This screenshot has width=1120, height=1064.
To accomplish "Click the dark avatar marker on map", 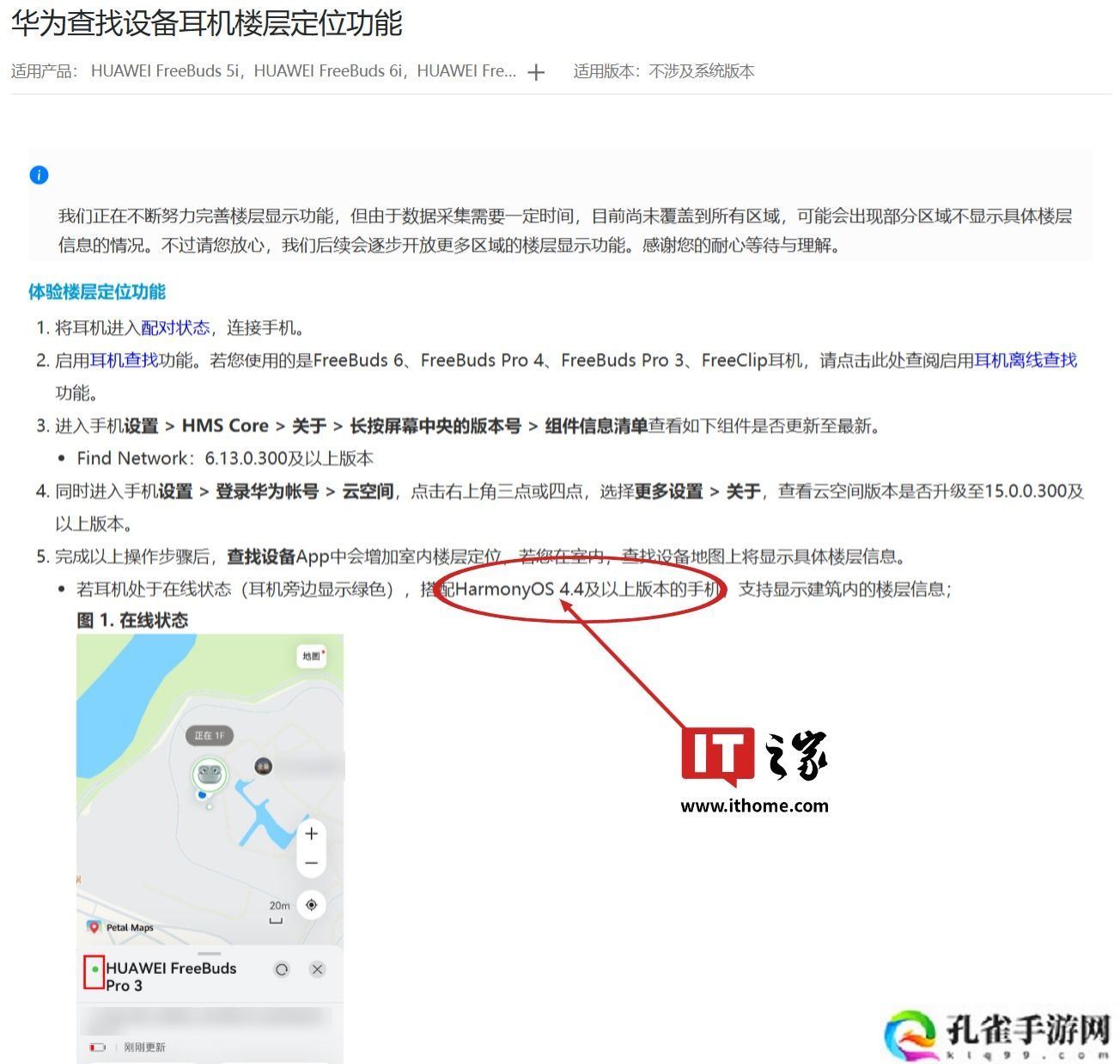I will click(x=263, y=765).
